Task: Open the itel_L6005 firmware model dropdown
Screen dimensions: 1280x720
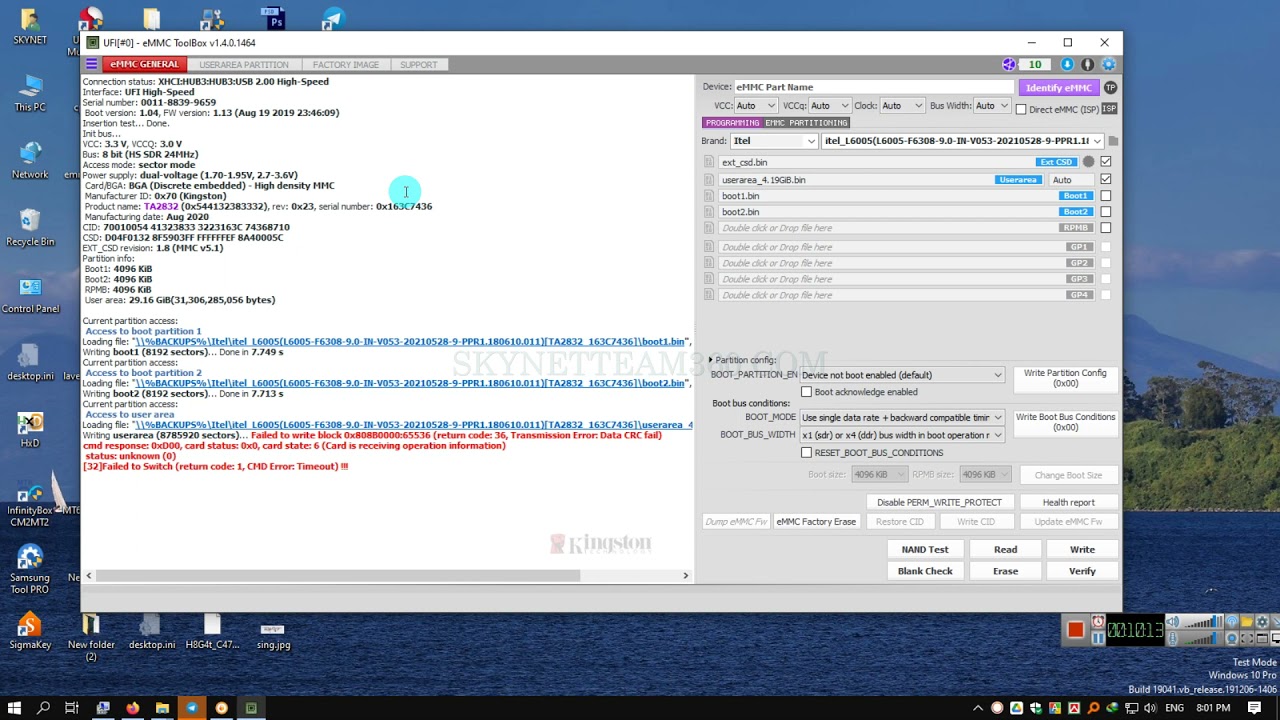Action: click(963, 141)
